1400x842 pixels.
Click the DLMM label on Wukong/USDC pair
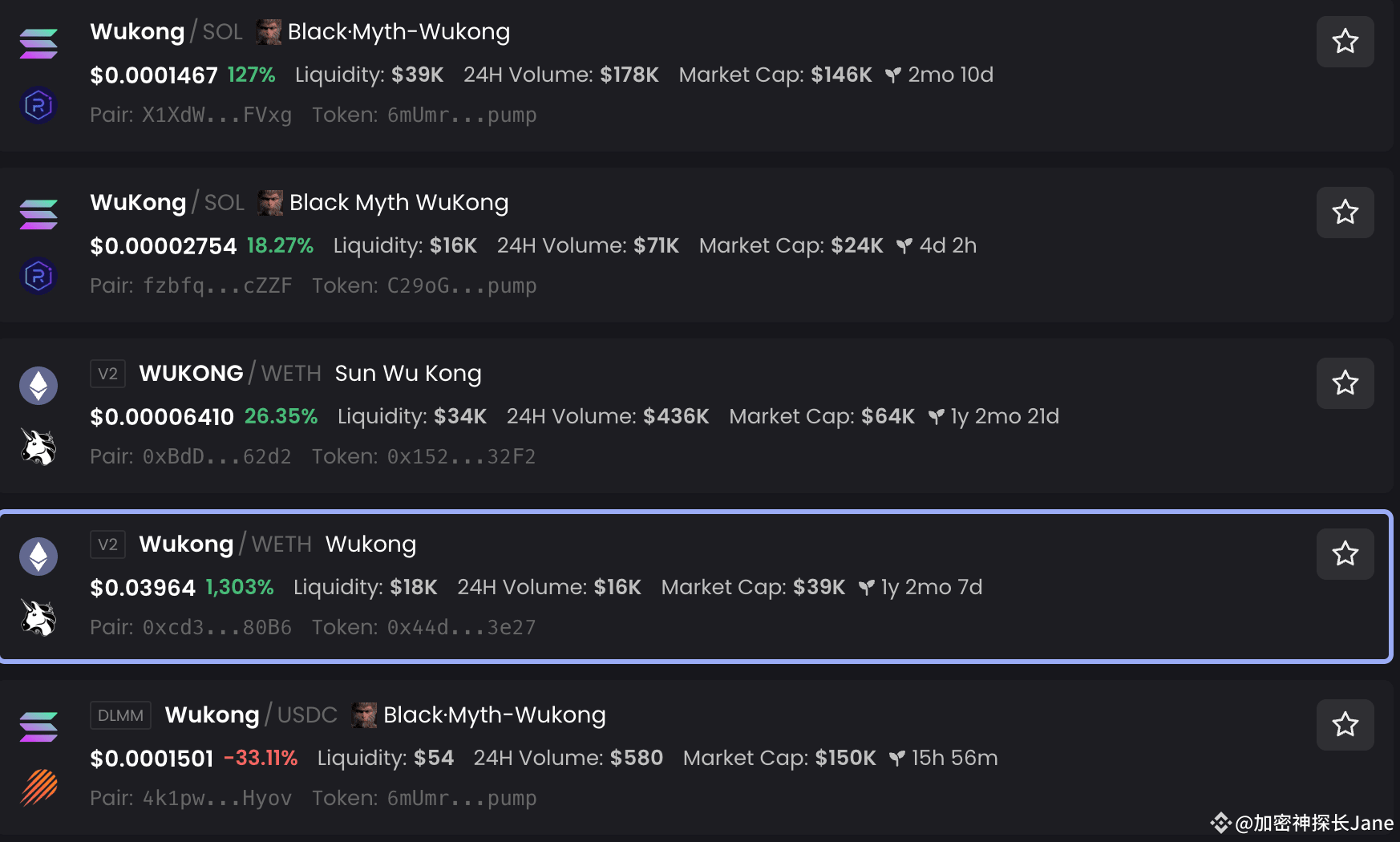(x=120, y=715)
